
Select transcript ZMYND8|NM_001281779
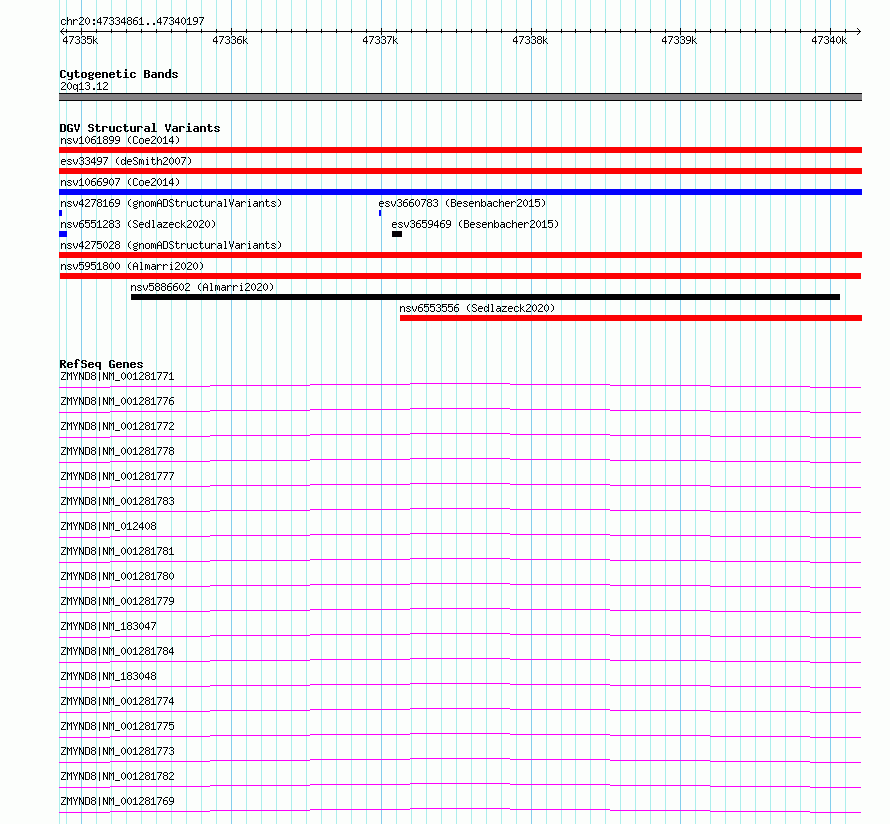[117, 601]
